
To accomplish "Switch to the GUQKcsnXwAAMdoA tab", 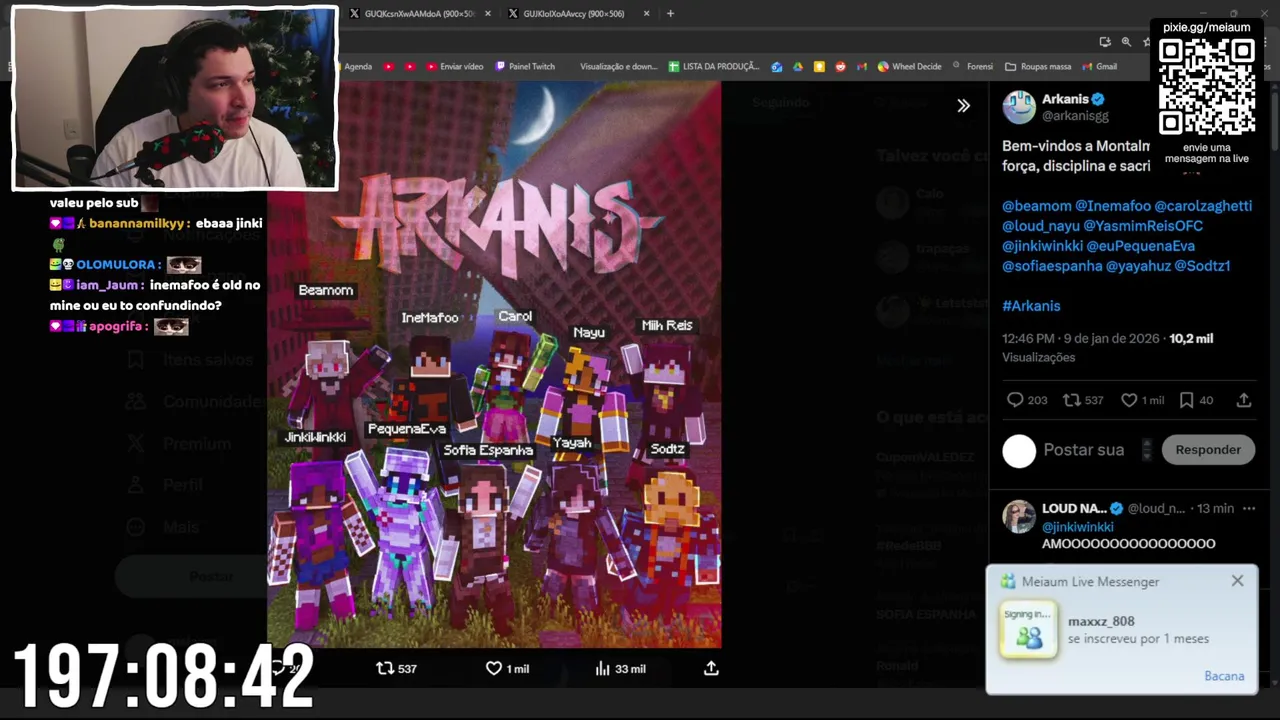I will [x=411, y=14].
